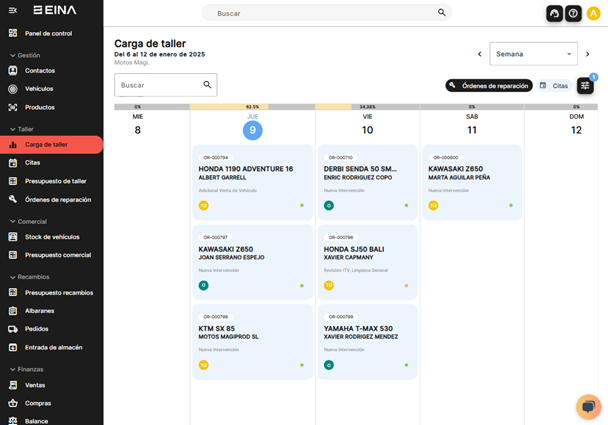Collapse the sidebar with the menu icon
The height and width of the screenshot is (425, 608).
pos(12,10)
